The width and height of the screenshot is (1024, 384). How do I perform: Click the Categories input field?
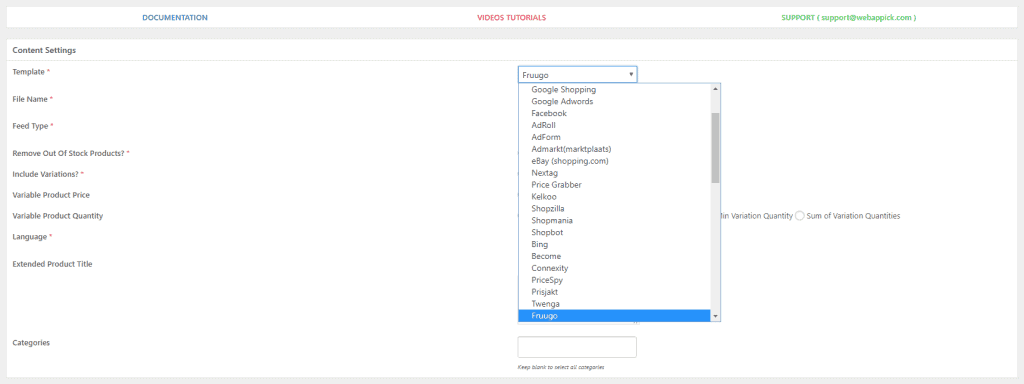[577, 347]
